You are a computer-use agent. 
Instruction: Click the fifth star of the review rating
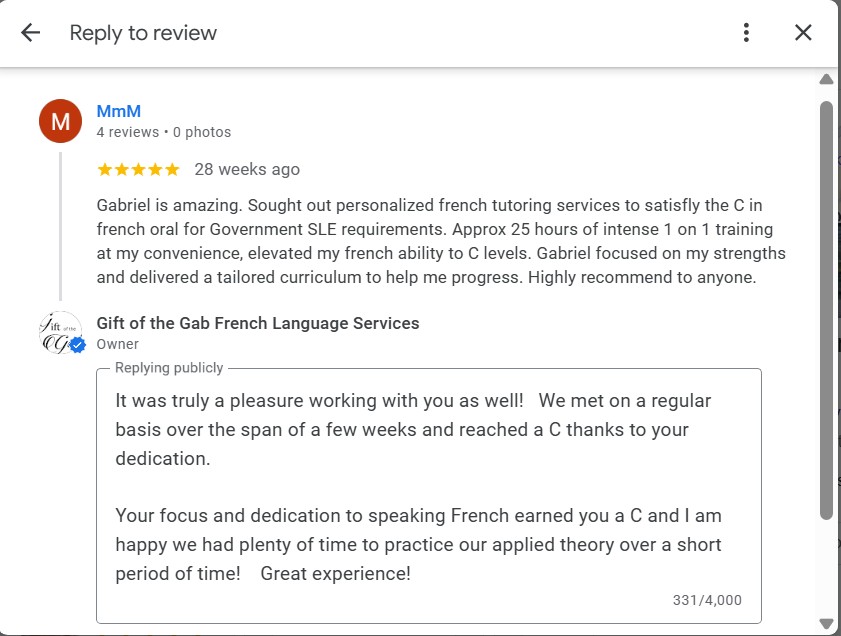tap(173, 169)
